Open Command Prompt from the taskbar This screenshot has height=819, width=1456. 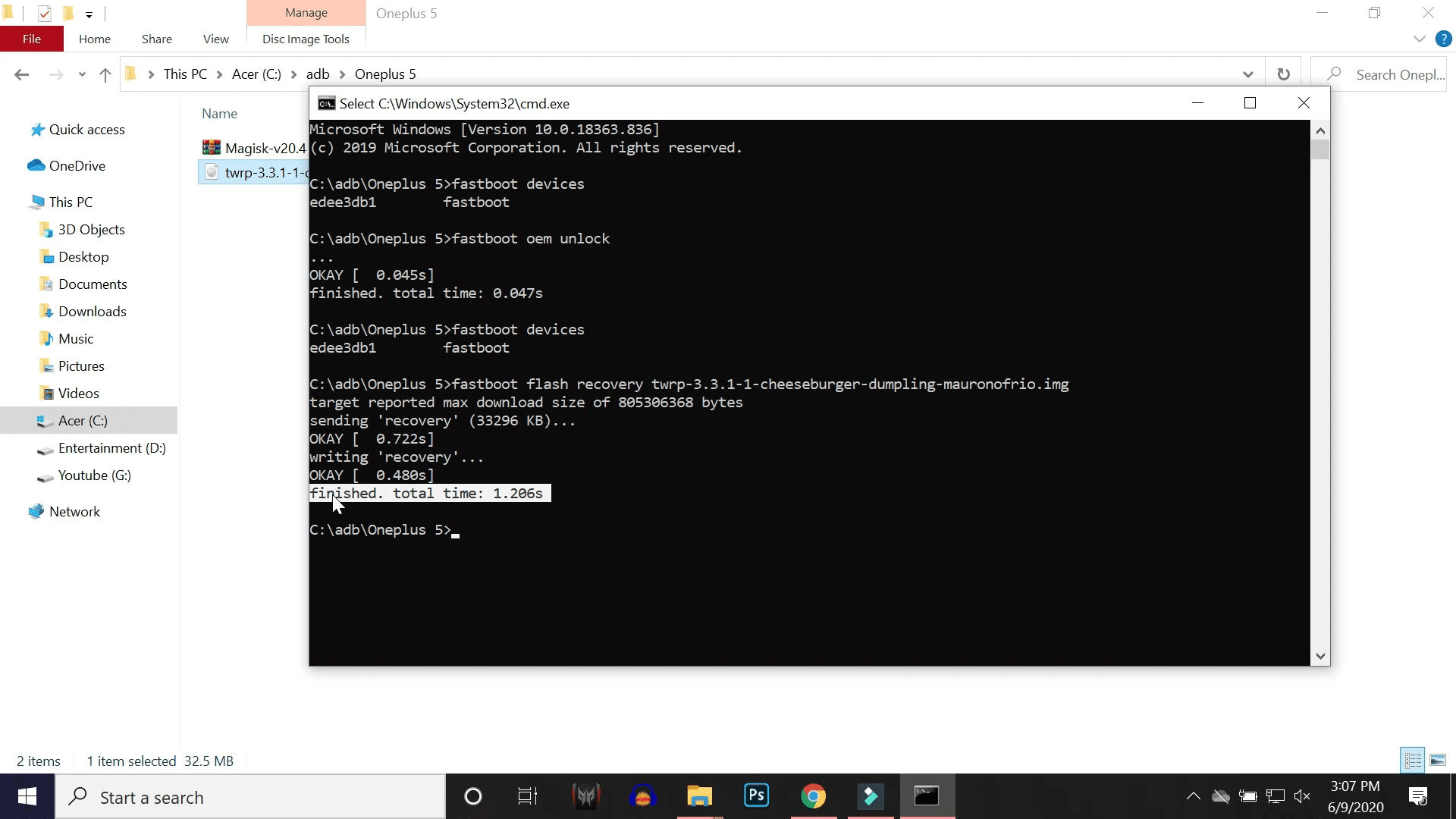point(927,796)
